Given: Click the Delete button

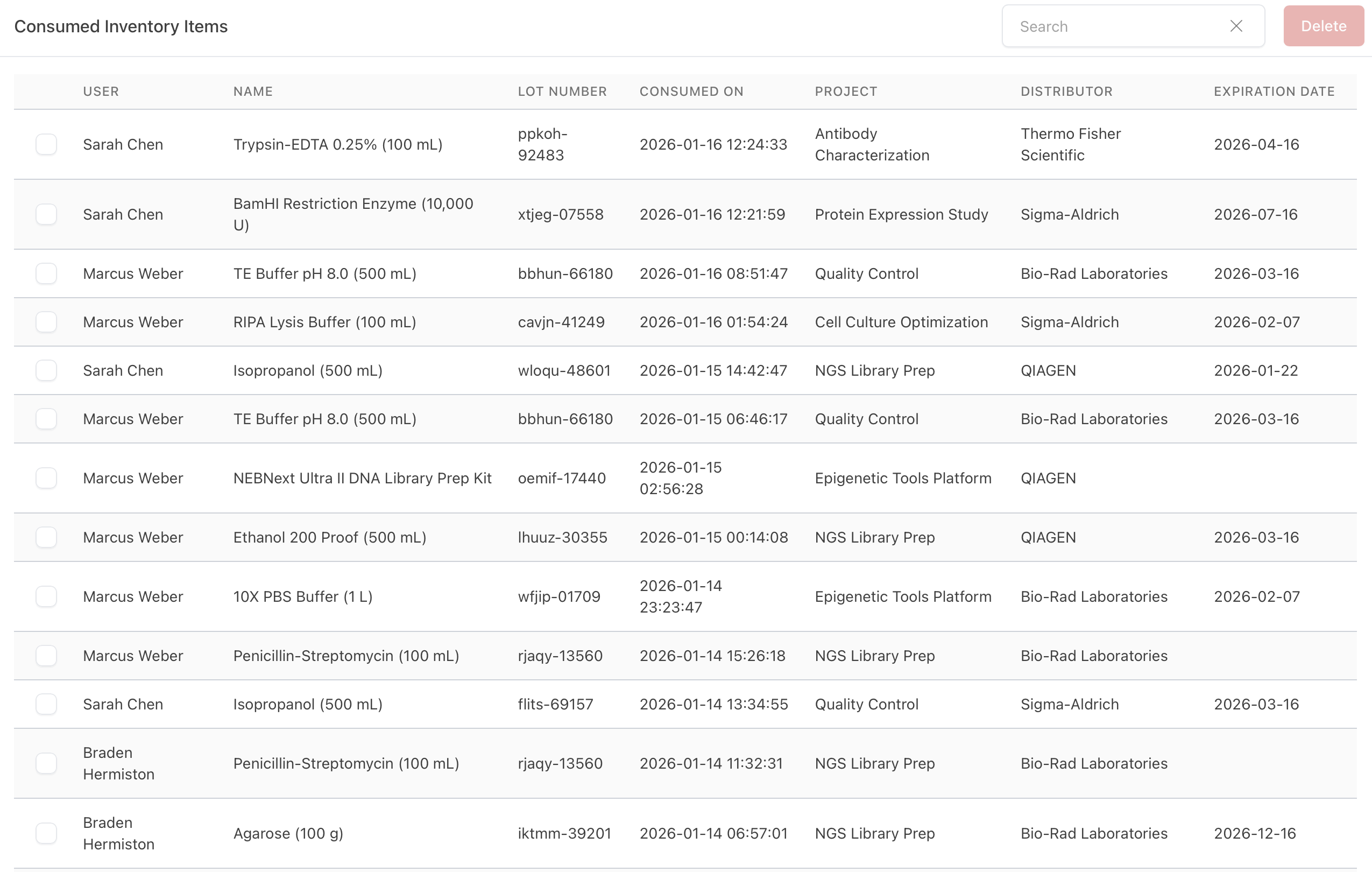Looking at the screenshot, I should click(1323, 26).
